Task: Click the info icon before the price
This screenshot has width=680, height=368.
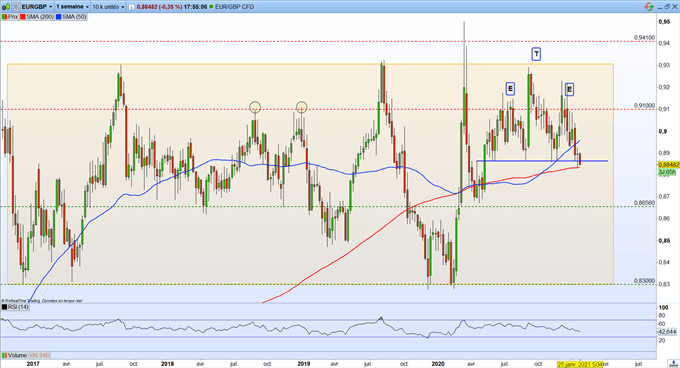Action: [131, 7]
